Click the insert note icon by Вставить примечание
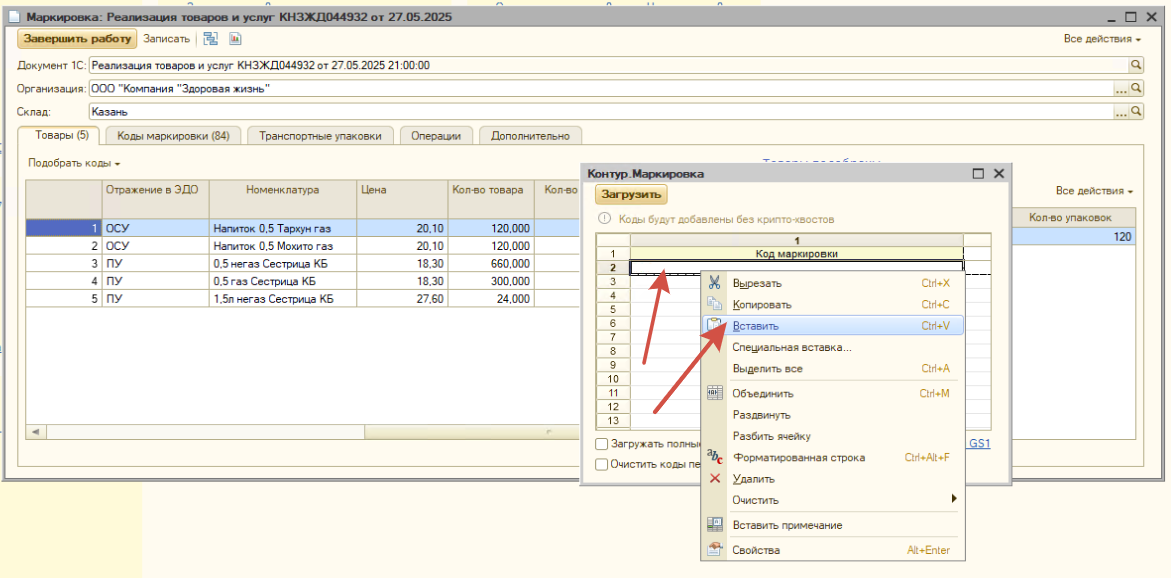This screenshot has height=578, width=1171. pos(715,525)
